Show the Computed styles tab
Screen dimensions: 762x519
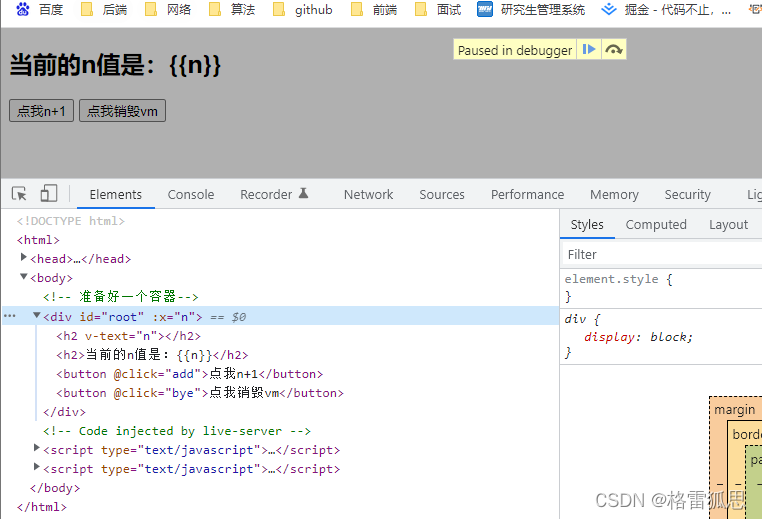point(655,224)
